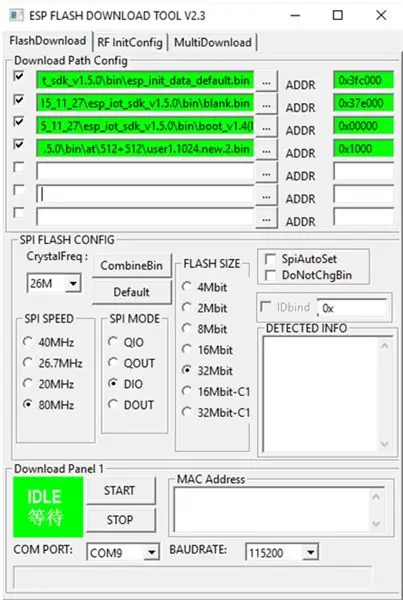
Task: Open the COM PORT COM9 dropdown
Action: point(152,553)
